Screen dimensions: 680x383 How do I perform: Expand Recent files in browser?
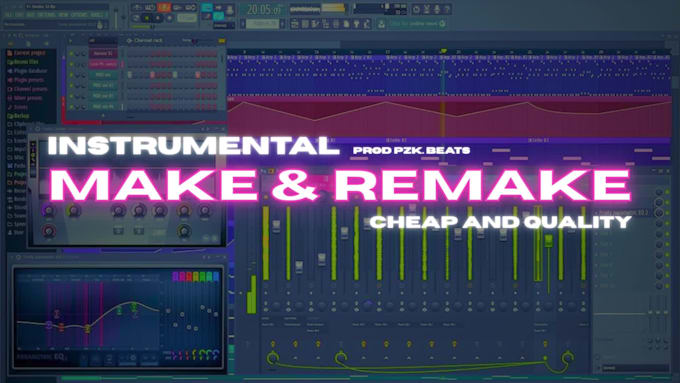point(23,62)
